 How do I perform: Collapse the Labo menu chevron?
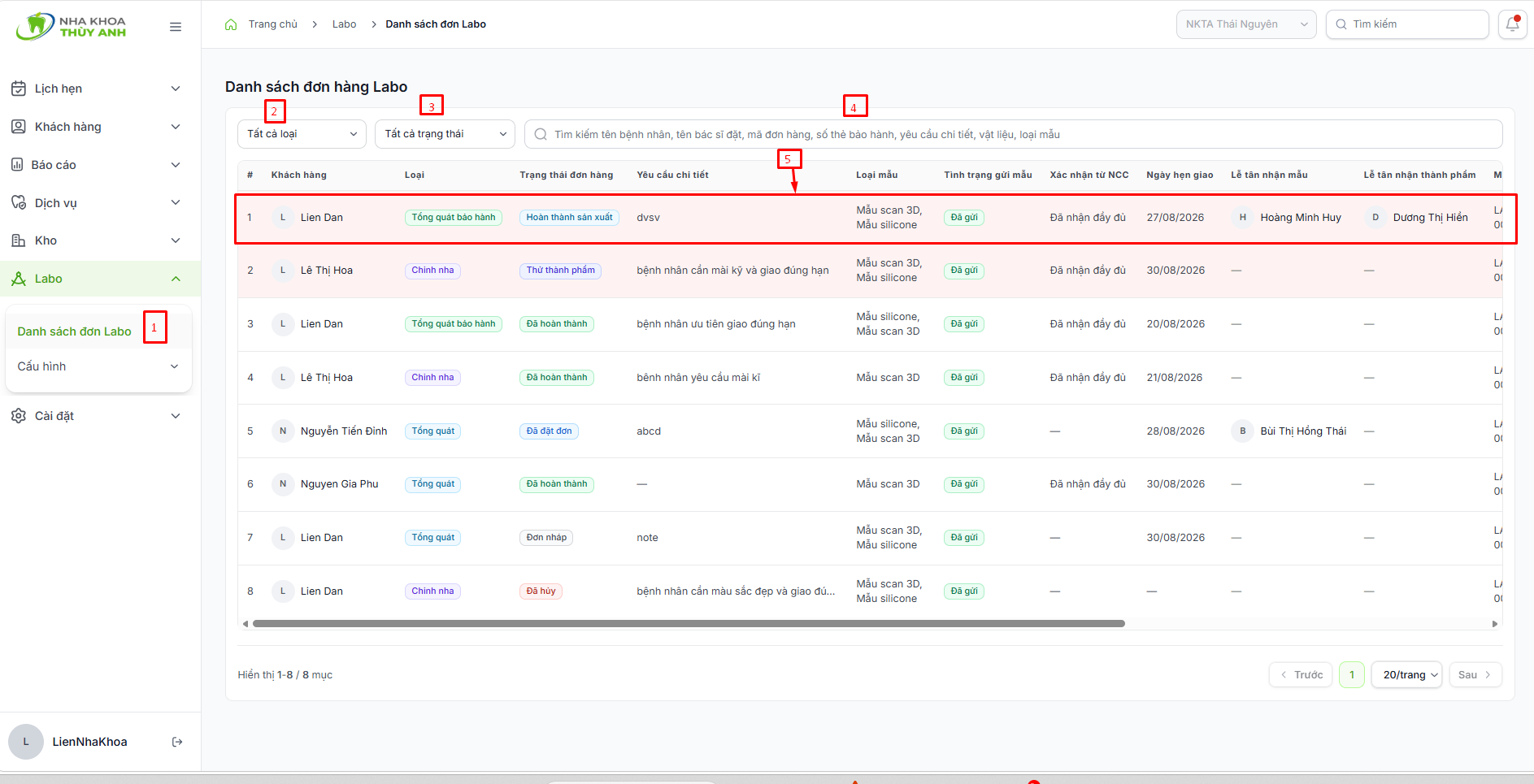tap(176, 279)
